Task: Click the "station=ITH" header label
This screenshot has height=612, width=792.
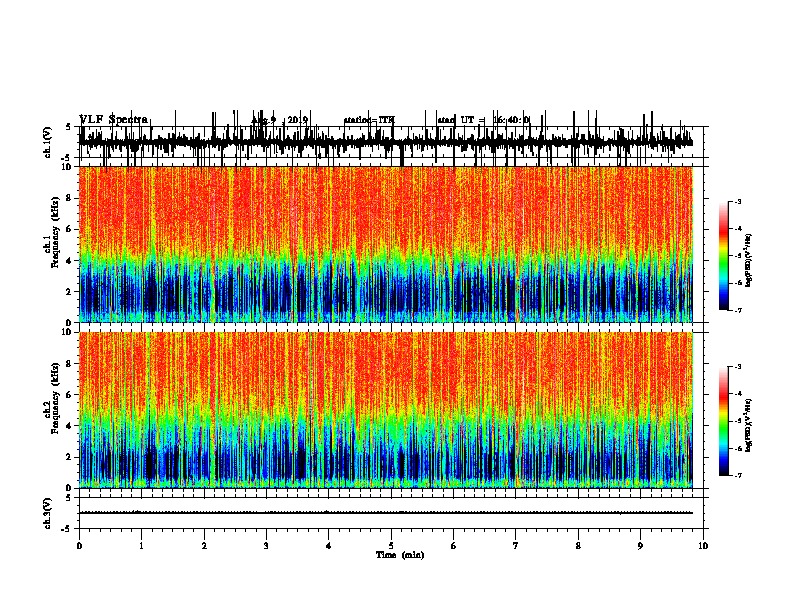Action: [x=369, y=120]
